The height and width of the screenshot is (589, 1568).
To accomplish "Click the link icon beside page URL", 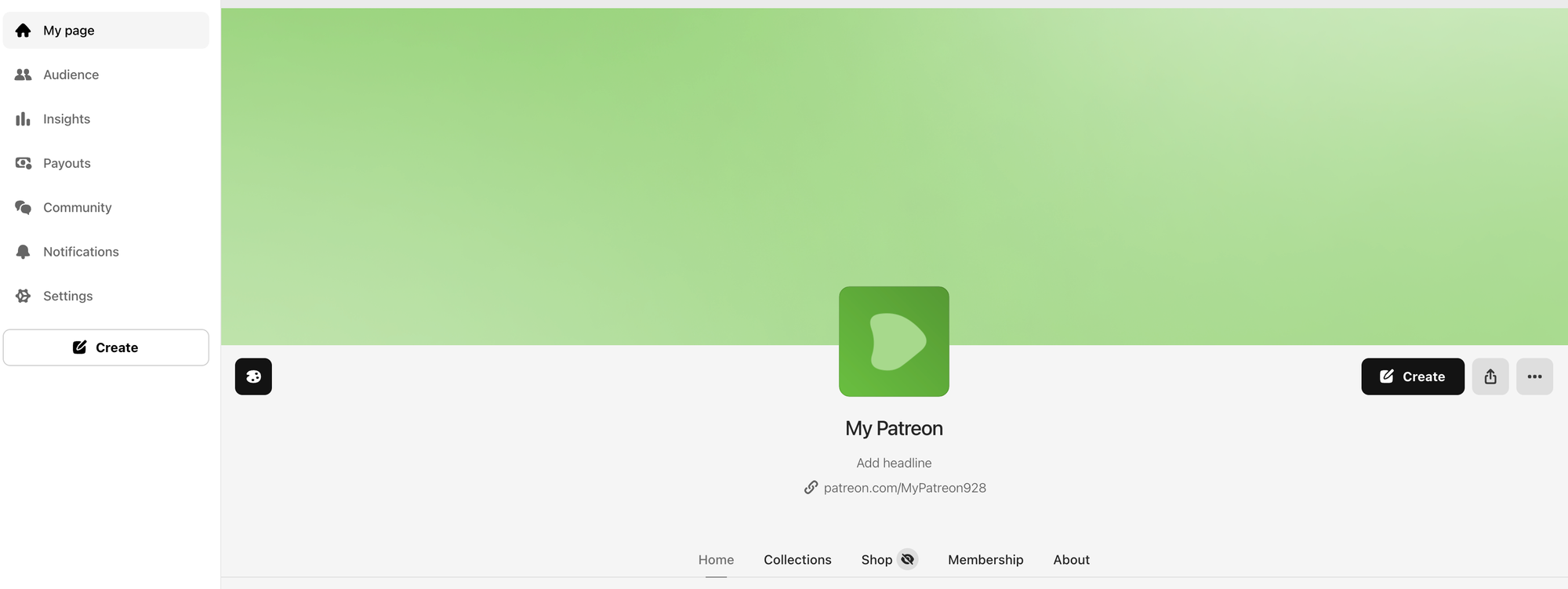I will click(811, 488).
